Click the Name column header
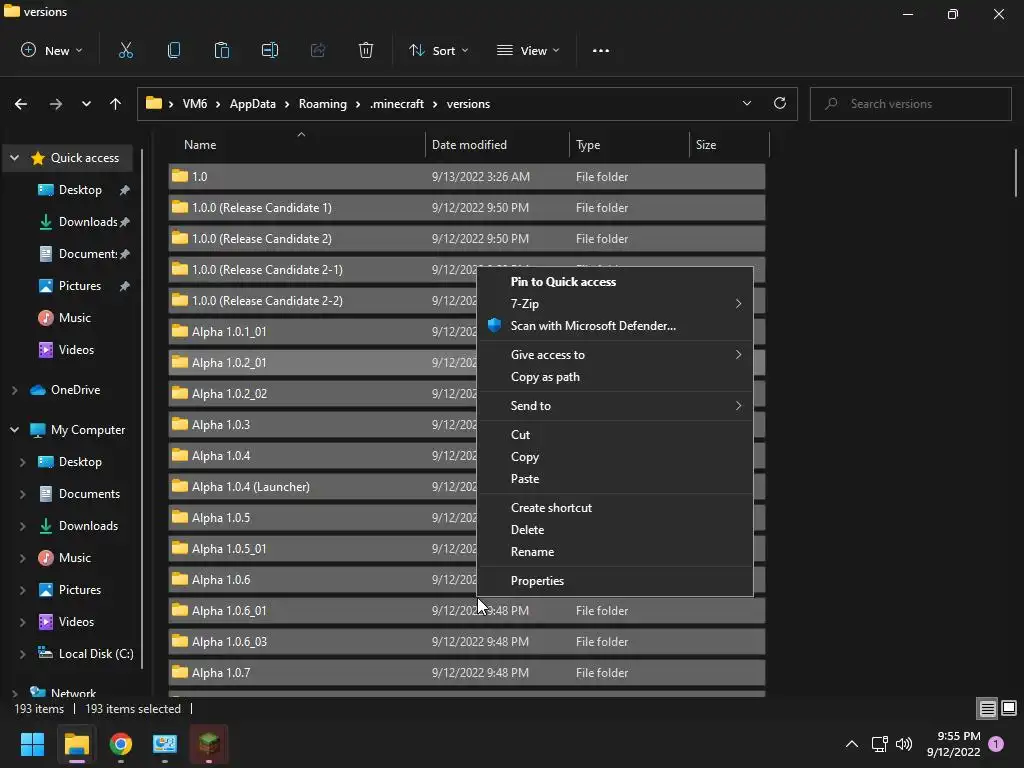Screen dimensions: 1024x768 [x=297, y=145]
